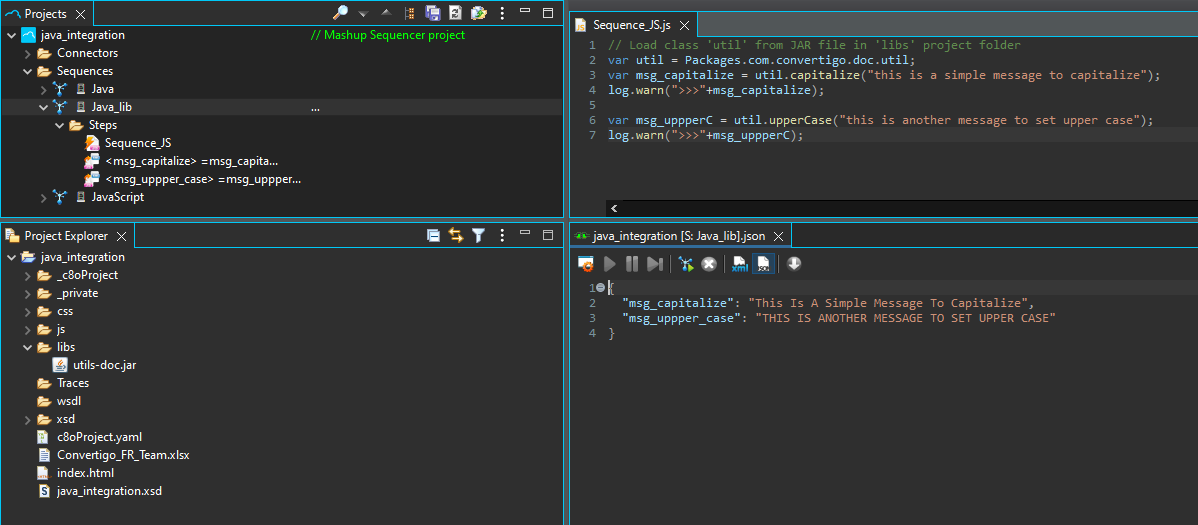Expand the Connectors folder in Projects tree
This screenshot has width=1198, height=525.
(28, 53)
